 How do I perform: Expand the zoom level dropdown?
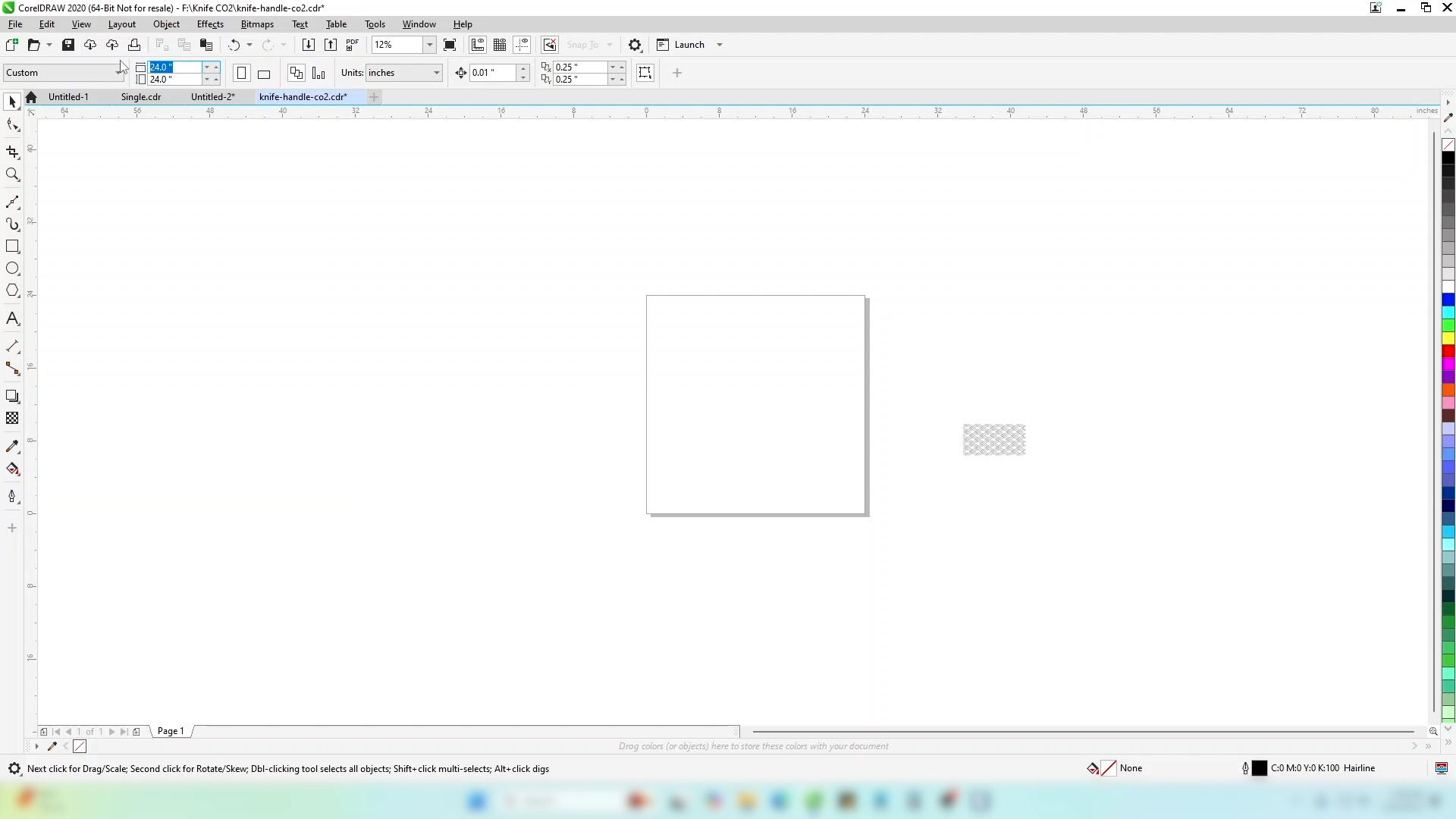click(430, 45)
